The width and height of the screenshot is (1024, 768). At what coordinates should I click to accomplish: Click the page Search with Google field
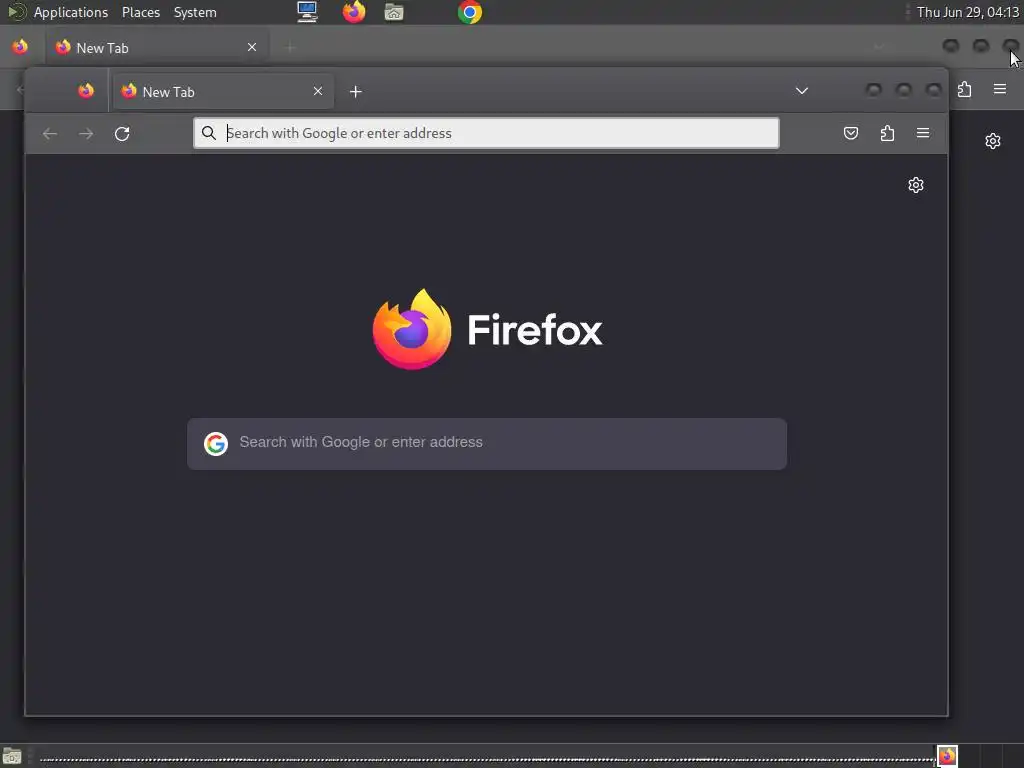pyautogui.click(x=487, y=443)
